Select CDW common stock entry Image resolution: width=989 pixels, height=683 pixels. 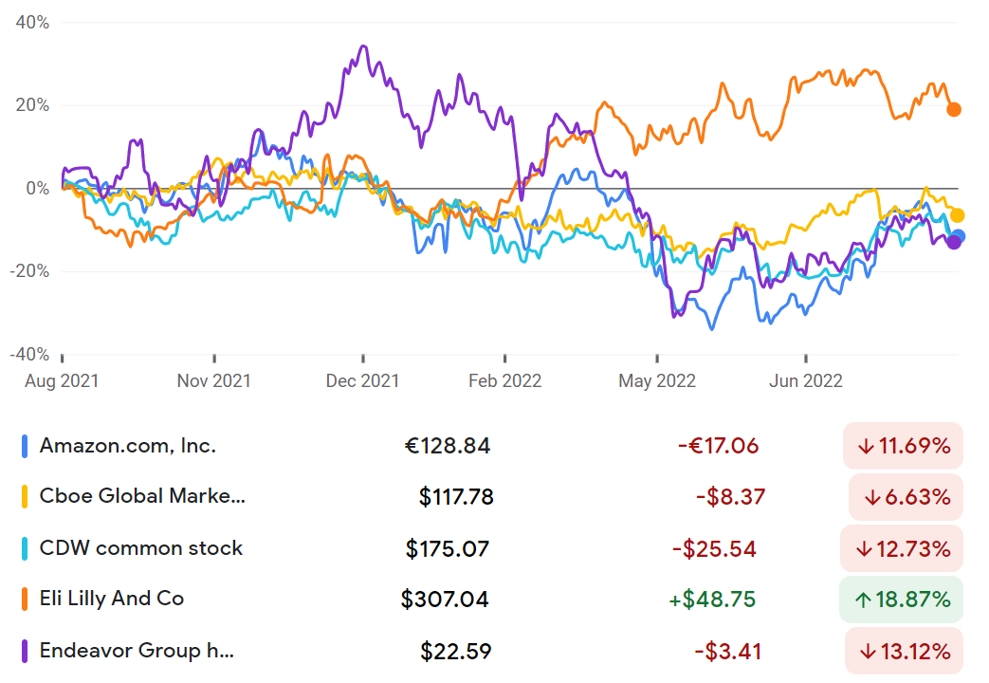(x=492, y=549)
